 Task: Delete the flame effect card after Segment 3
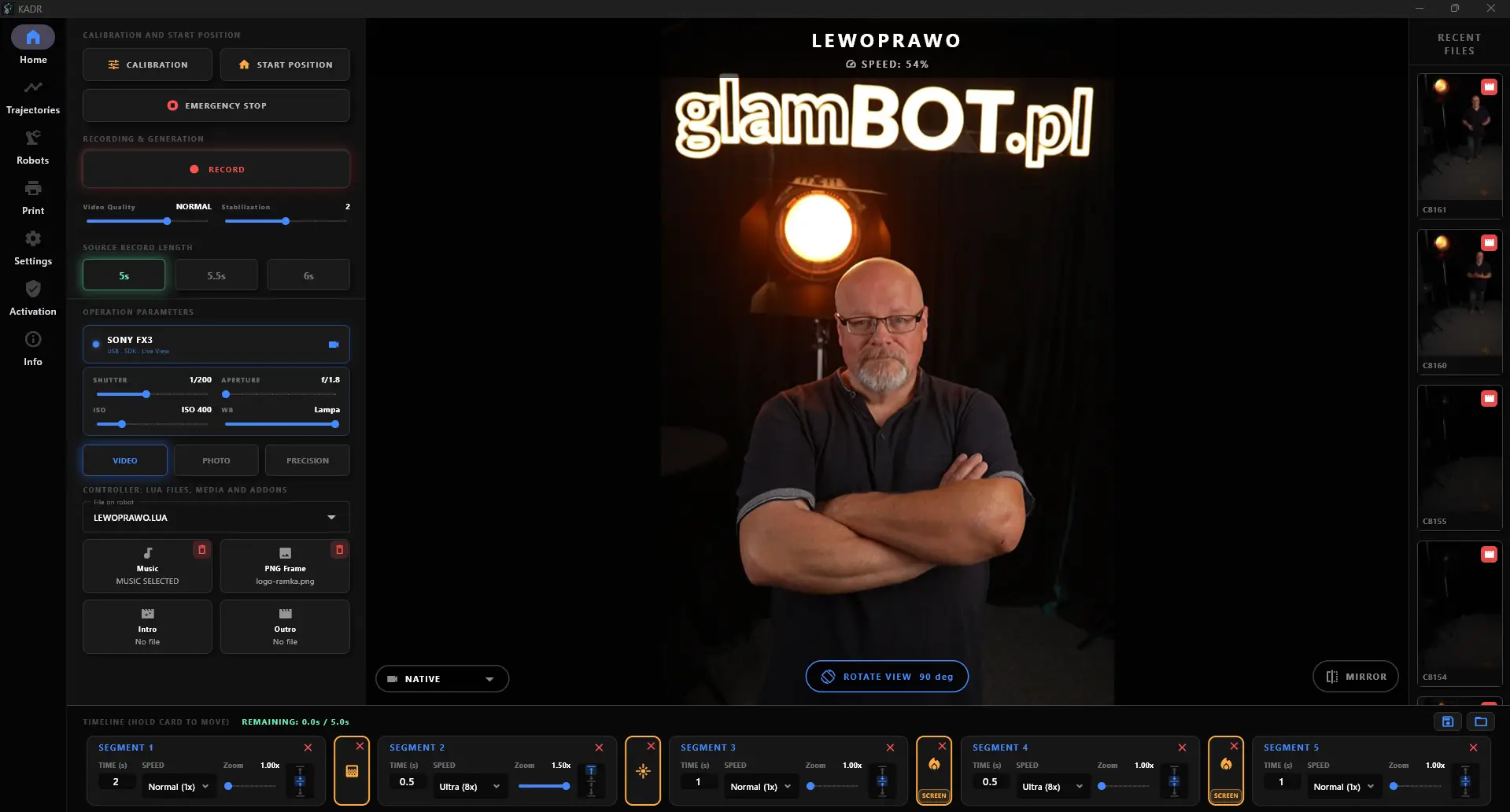[942, 746]
